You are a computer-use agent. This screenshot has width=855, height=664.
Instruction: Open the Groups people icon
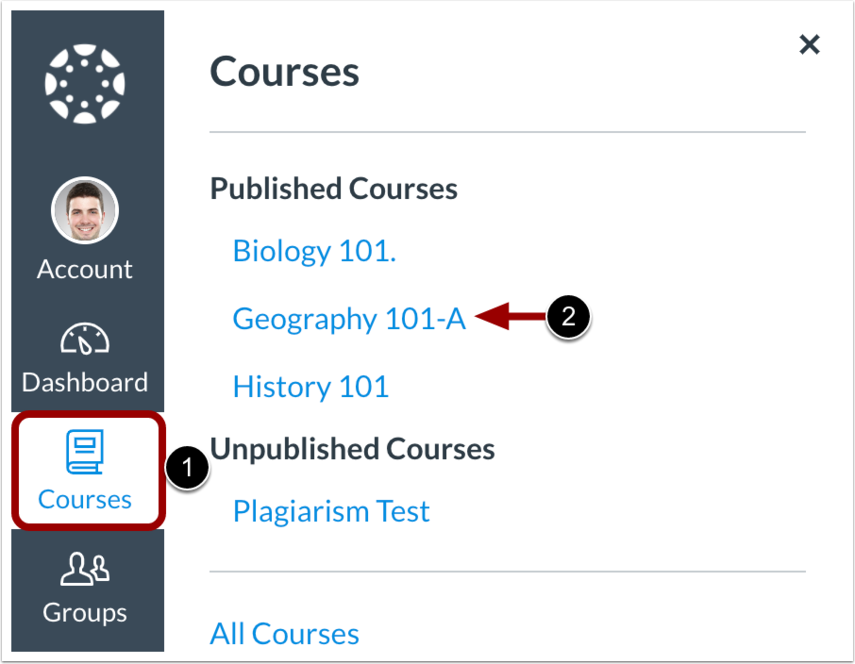click(85, 569)
